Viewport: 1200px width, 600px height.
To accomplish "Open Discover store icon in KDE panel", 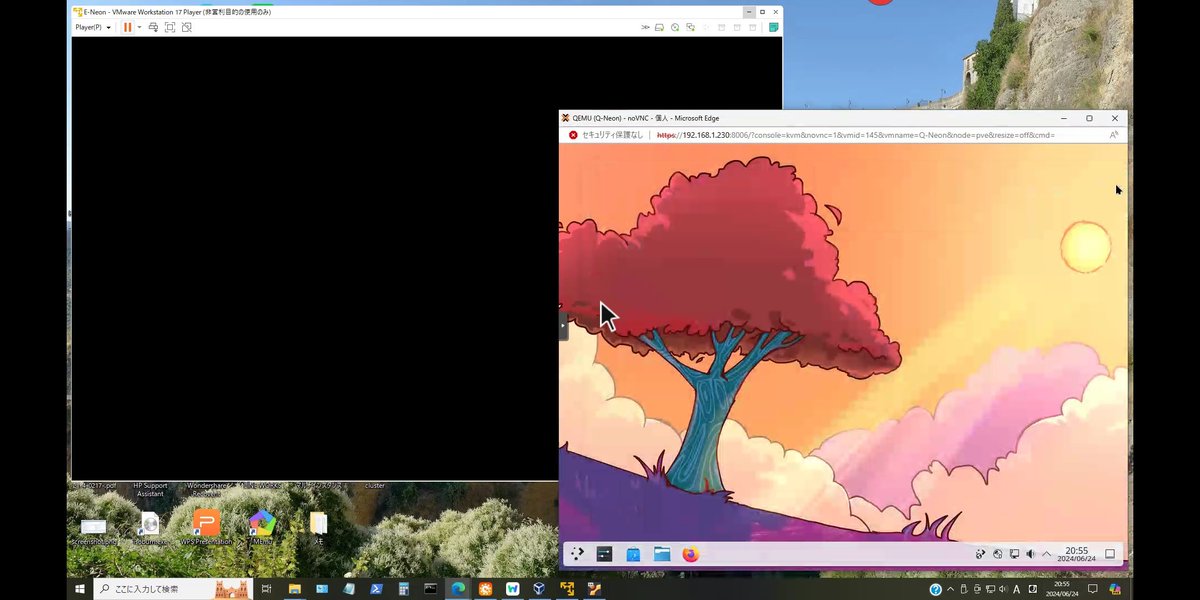I will point(633,554).
